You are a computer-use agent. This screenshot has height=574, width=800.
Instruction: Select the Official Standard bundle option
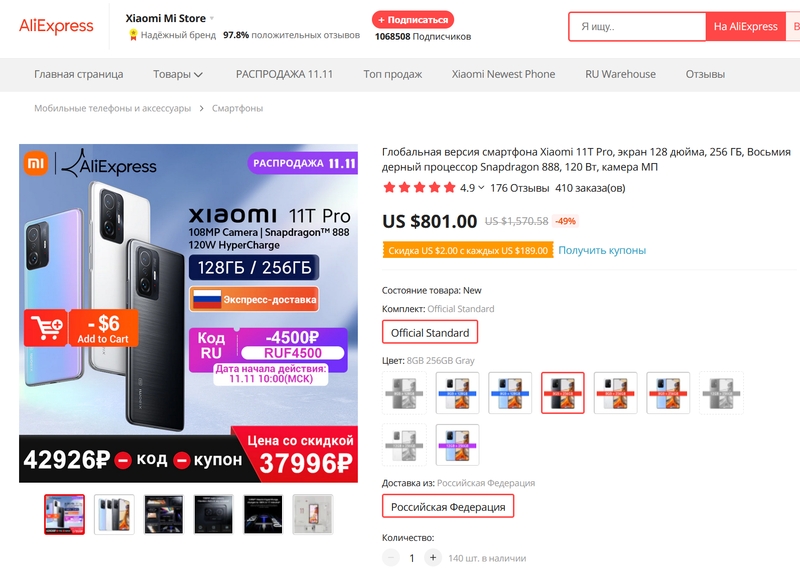click(430, 332)
